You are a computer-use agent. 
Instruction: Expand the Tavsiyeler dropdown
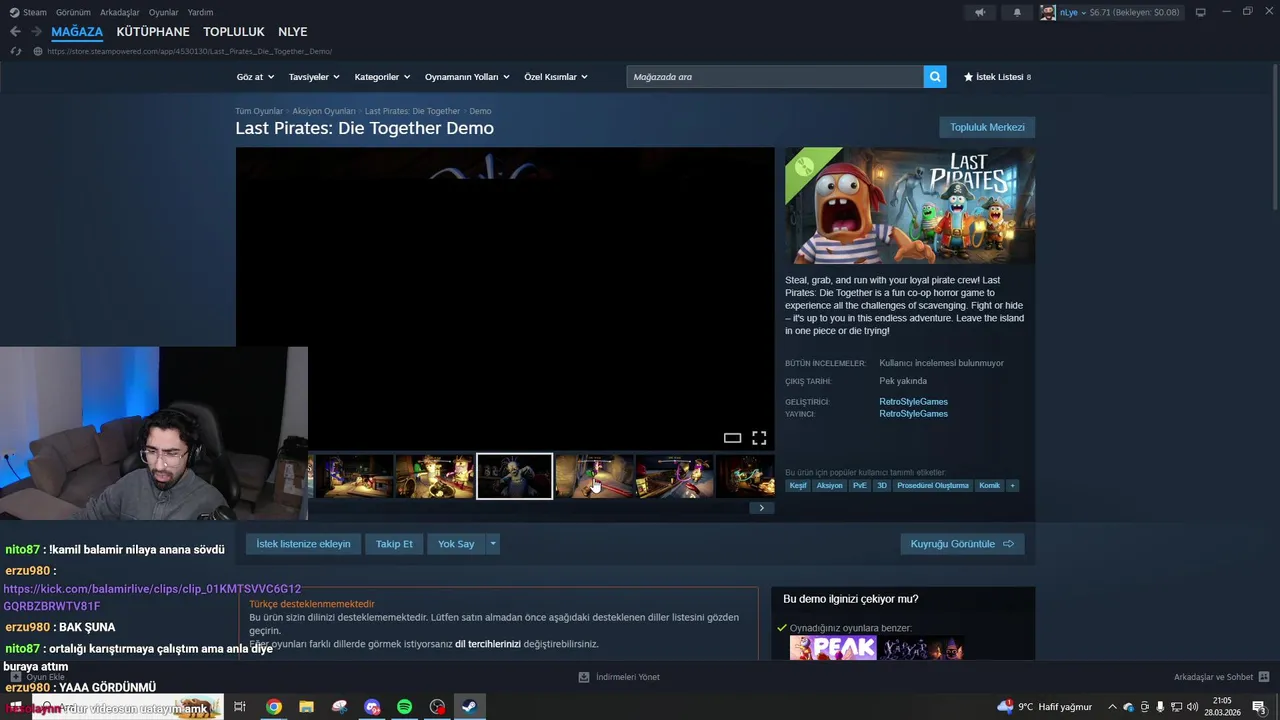coord(314,77)
